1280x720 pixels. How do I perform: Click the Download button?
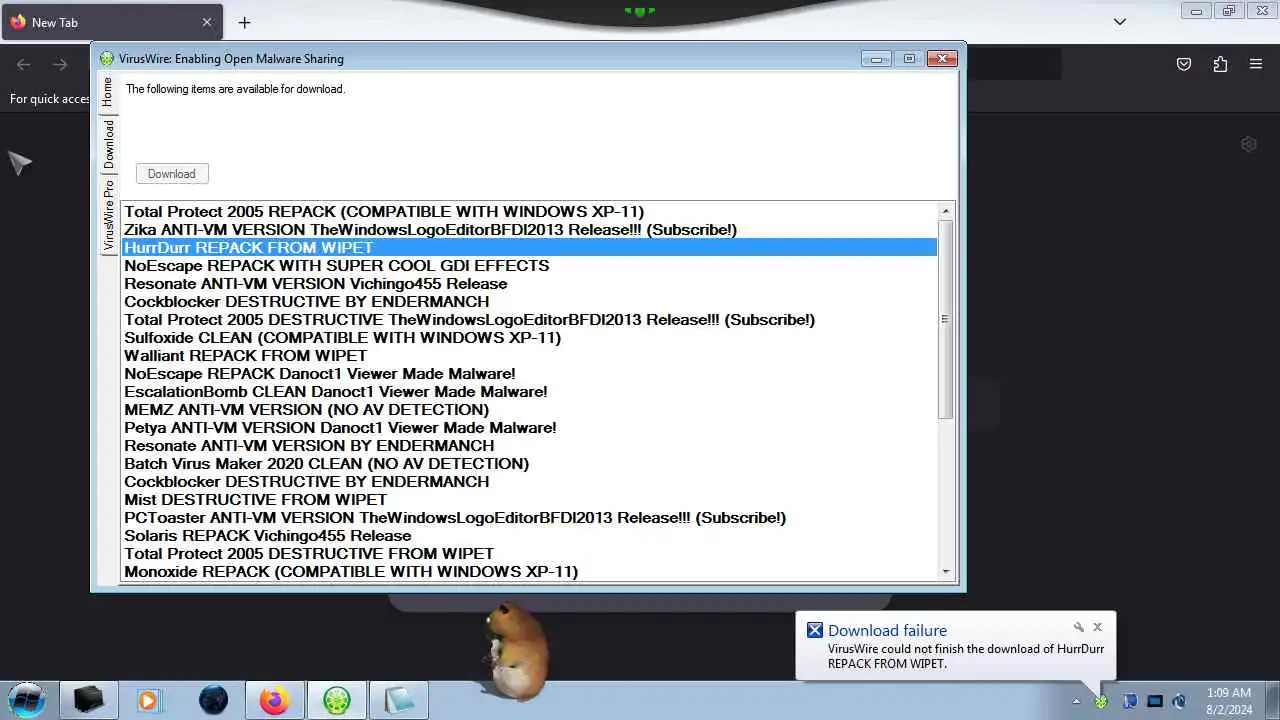(x=172, y=174)
